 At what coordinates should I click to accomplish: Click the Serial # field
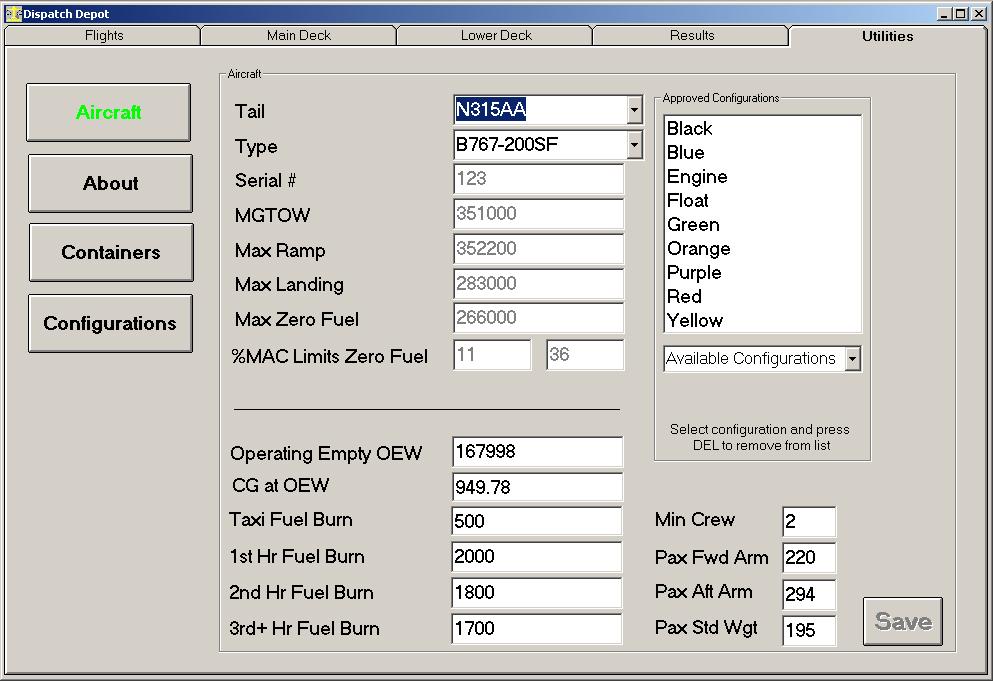pos(538,179)
